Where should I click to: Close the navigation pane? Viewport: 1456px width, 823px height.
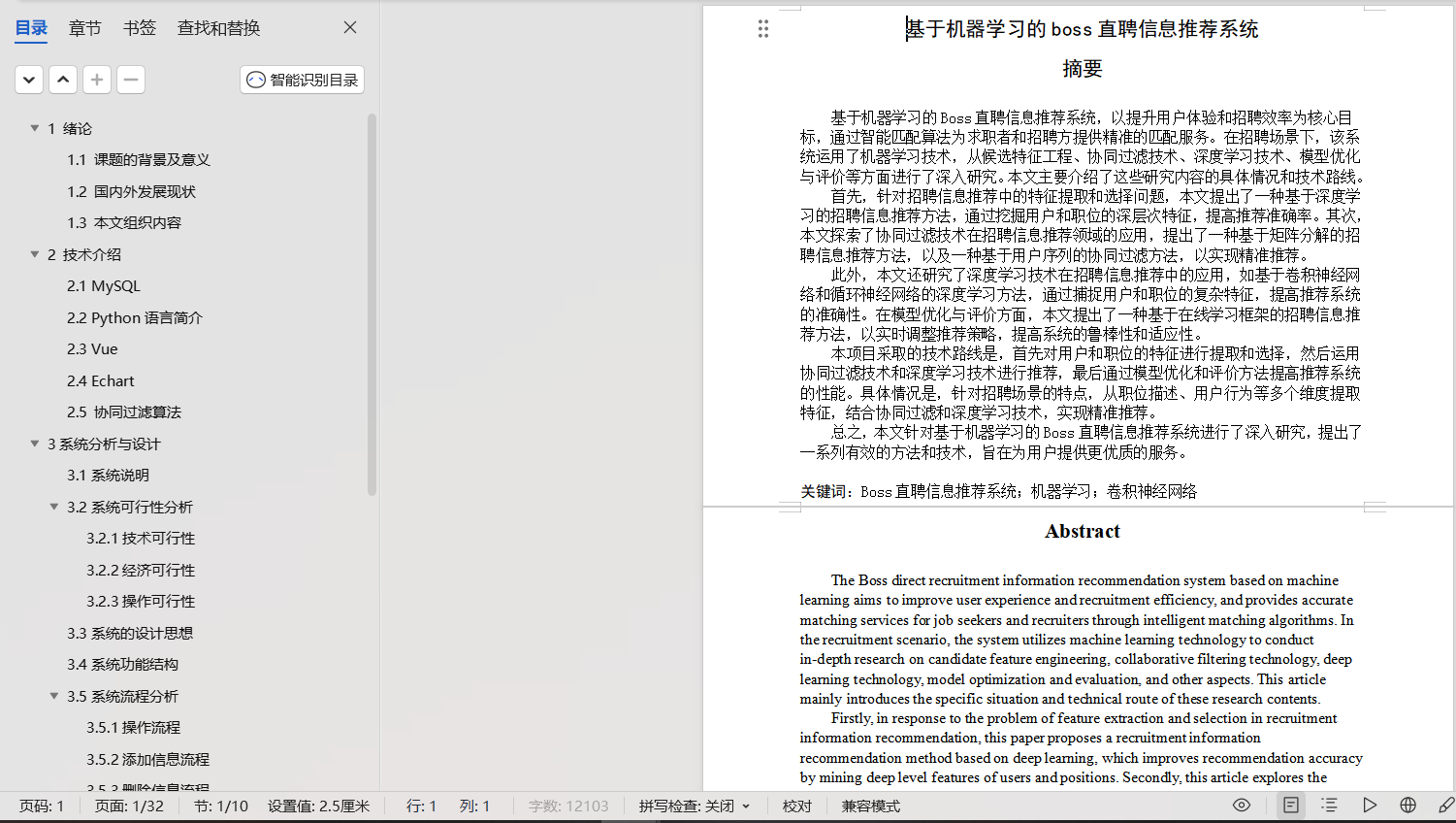(x=350, y=27)
